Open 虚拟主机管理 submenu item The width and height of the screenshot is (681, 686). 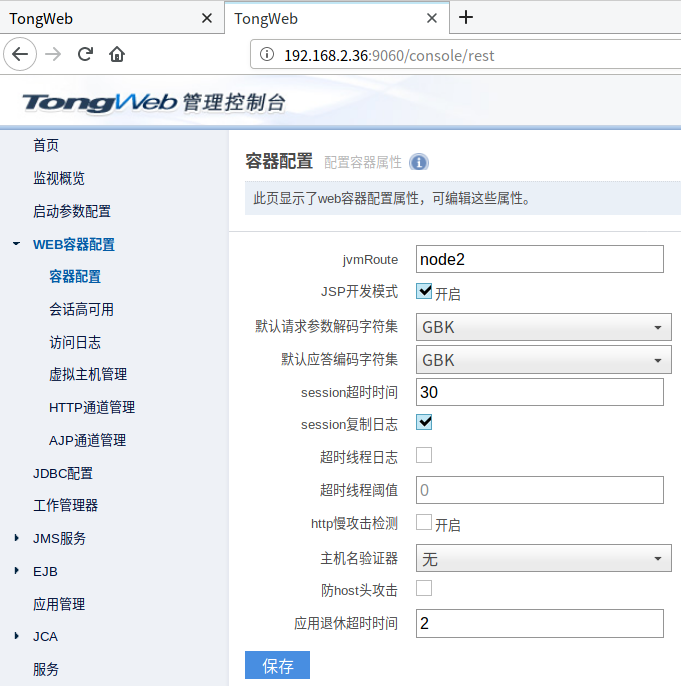point(88,374)
